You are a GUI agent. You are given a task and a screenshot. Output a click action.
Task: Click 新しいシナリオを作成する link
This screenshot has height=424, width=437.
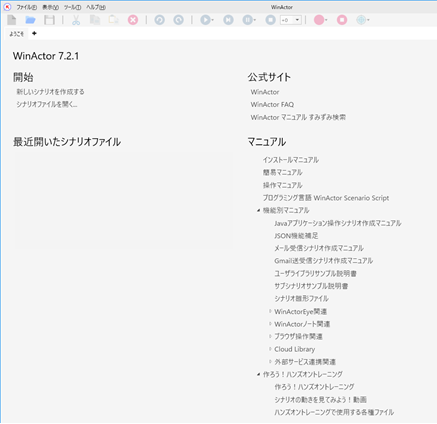tap(50, 92)
